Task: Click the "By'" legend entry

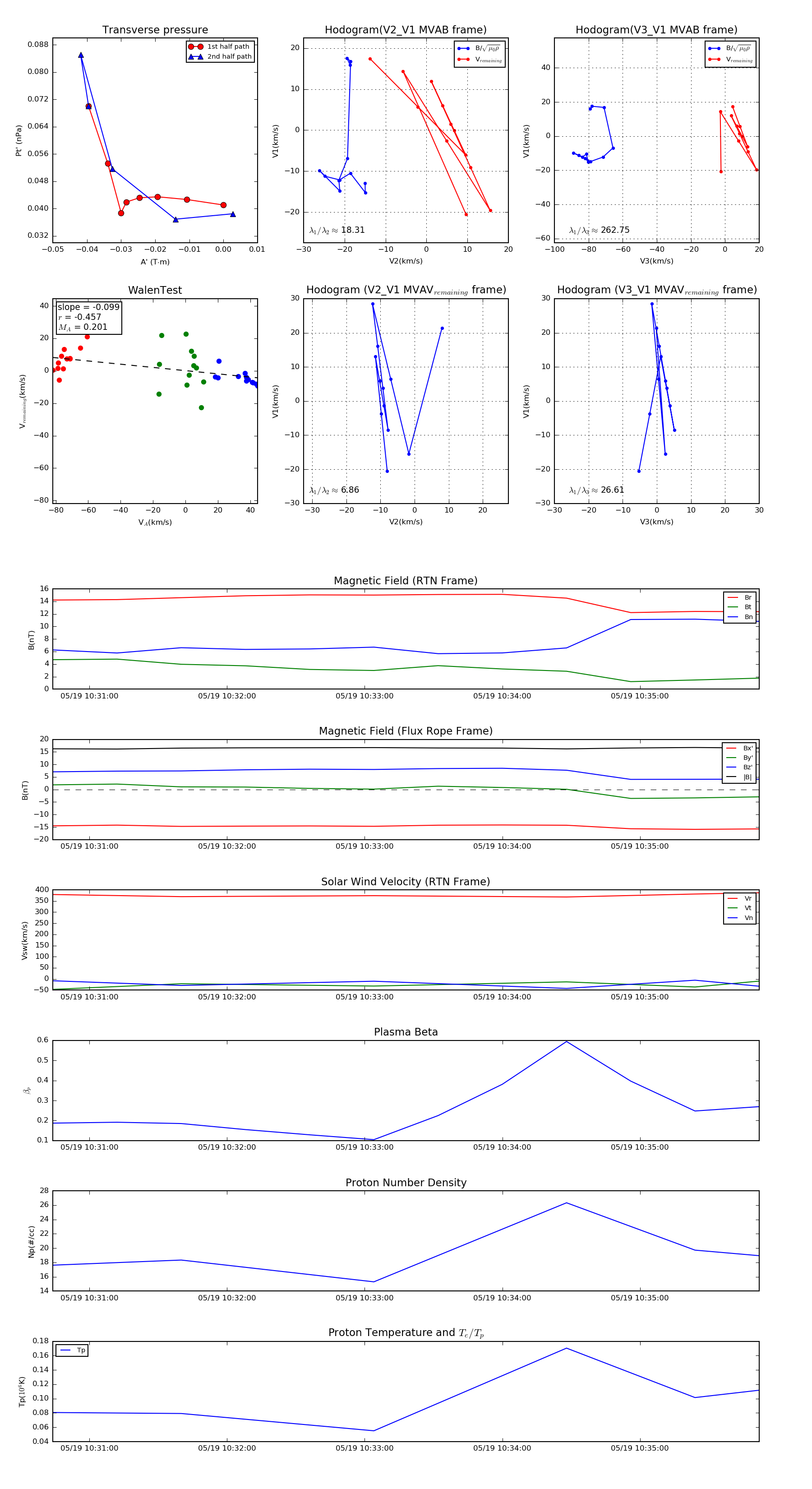Action: [x=740, y=758]
